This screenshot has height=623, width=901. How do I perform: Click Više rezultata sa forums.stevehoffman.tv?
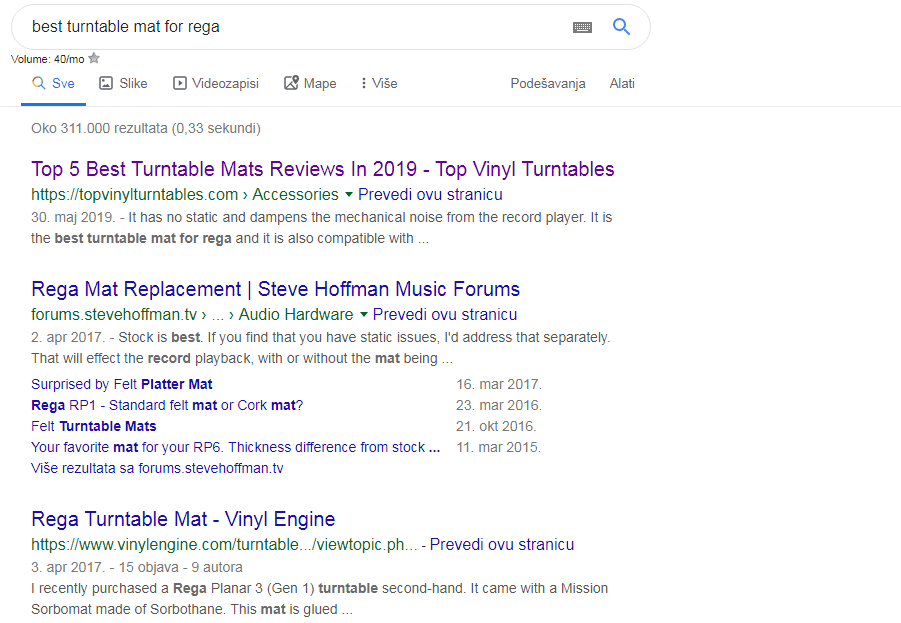point(157,468)
